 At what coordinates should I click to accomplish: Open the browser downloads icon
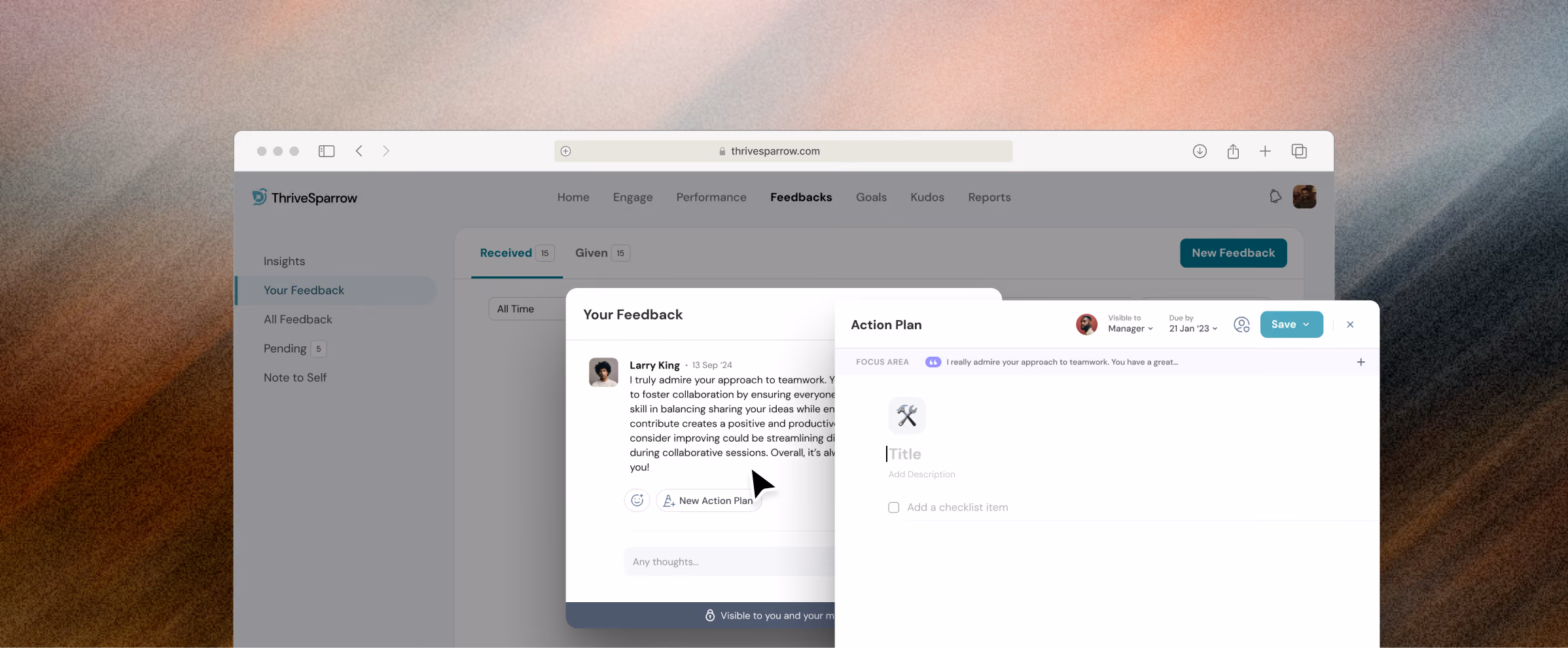click(x=1200, y=151)
